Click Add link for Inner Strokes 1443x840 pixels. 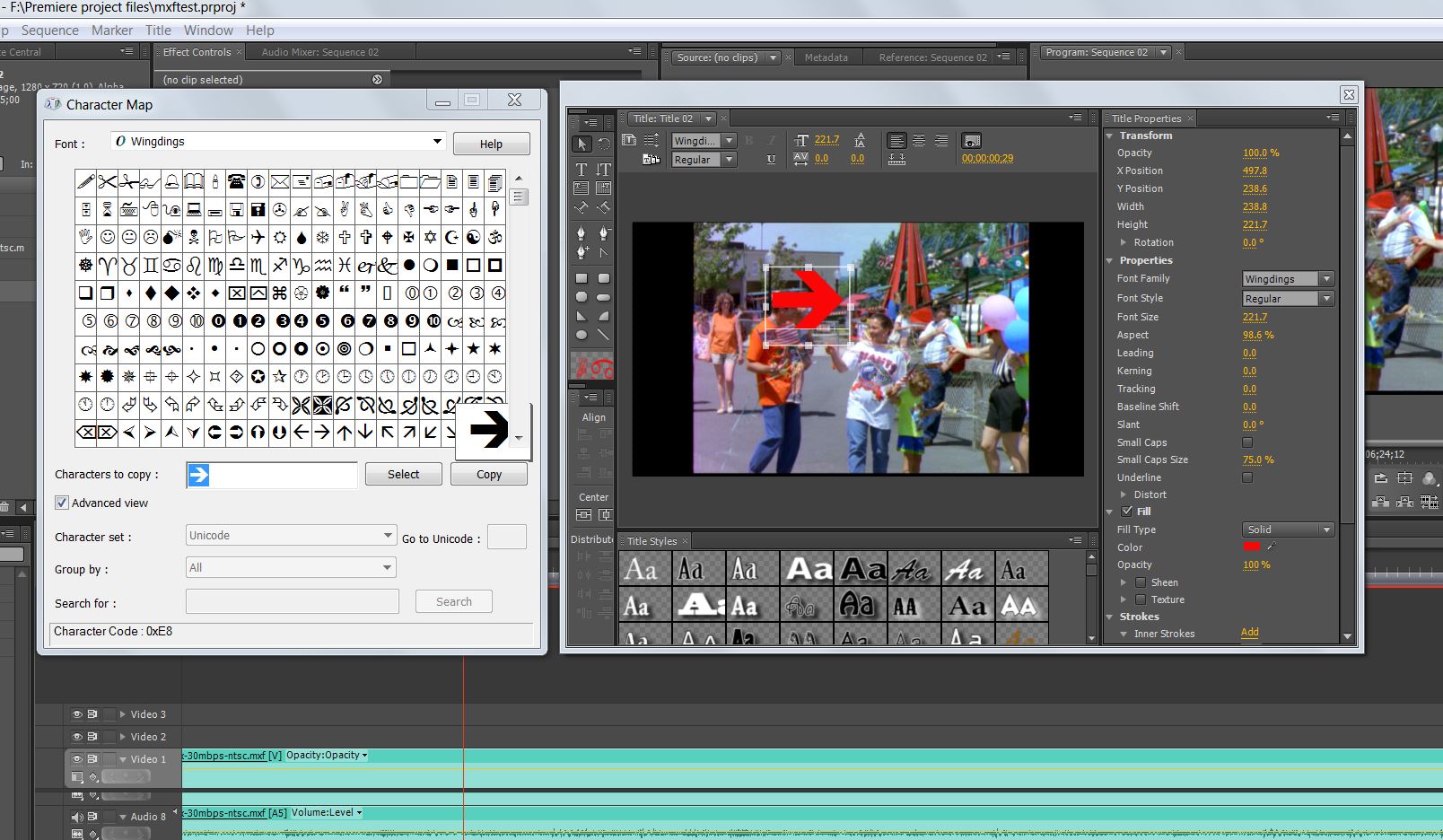pyautogui.click(x=1249, y=633)
